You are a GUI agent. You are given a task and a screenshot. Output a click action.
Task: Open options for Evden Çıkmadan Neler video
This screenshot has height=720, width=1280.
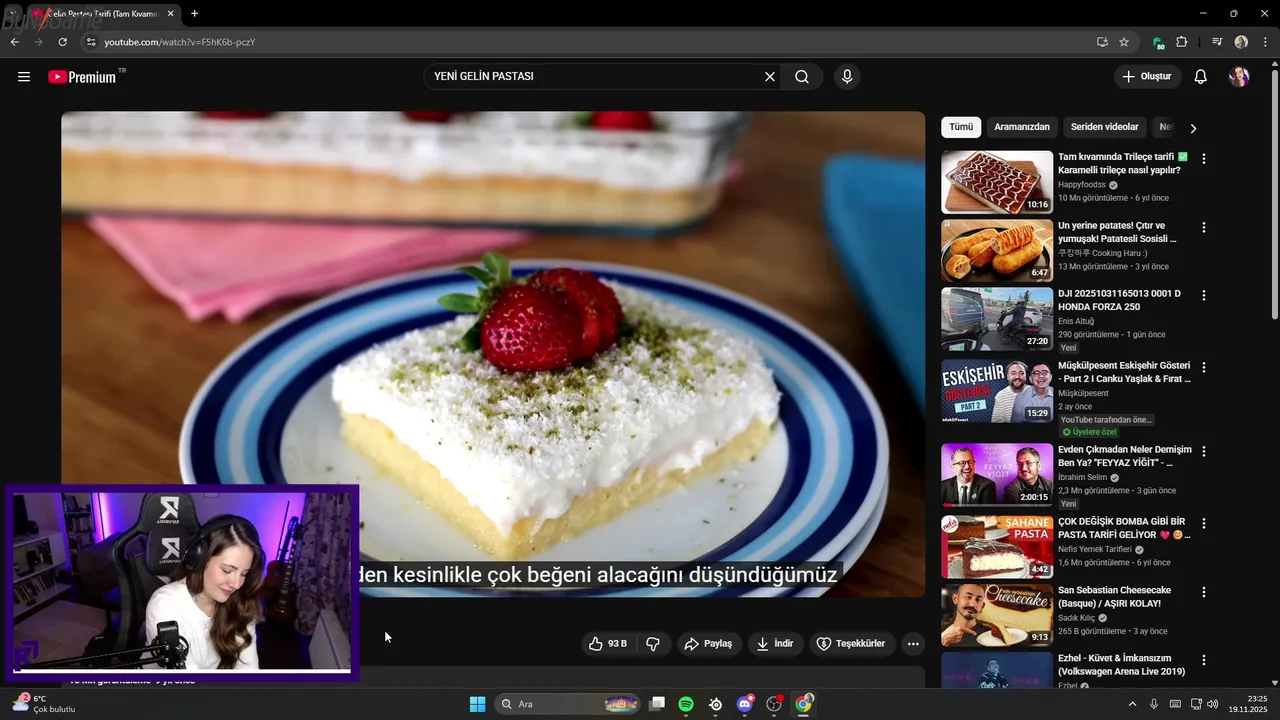[x=1204, y=452]
